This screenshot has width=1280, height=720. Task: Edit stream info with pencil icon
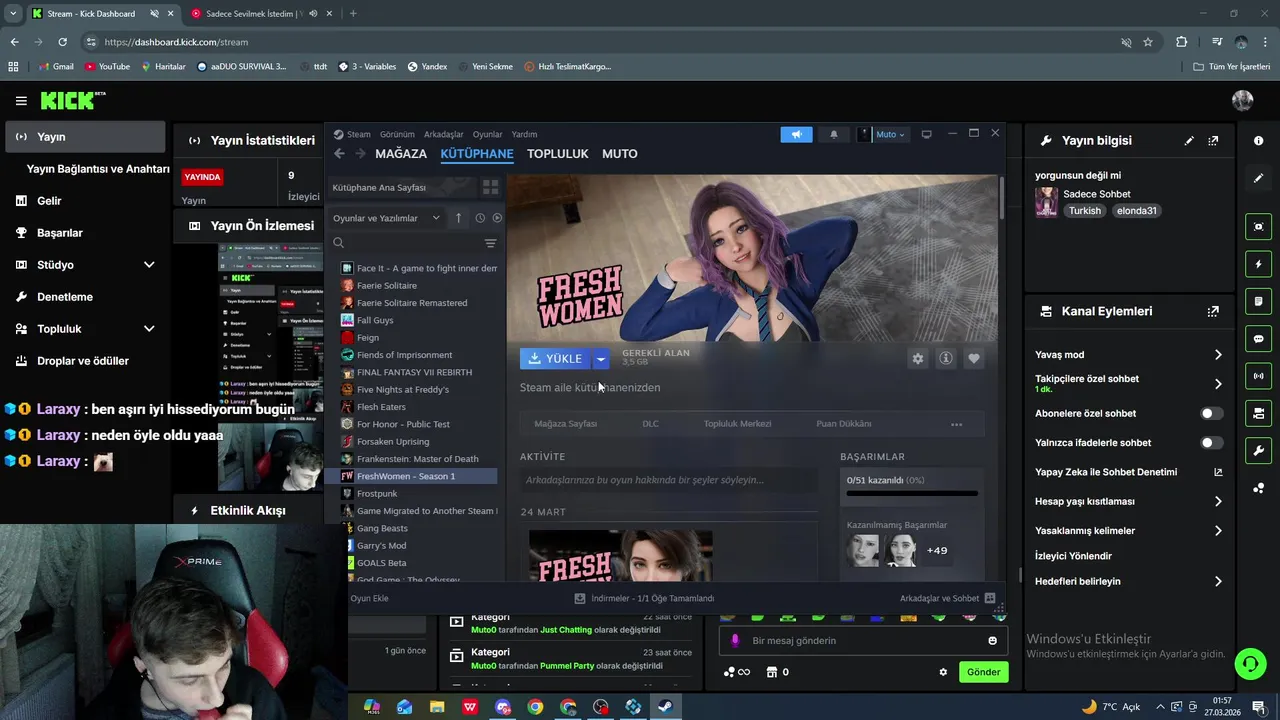(1189, 141)
